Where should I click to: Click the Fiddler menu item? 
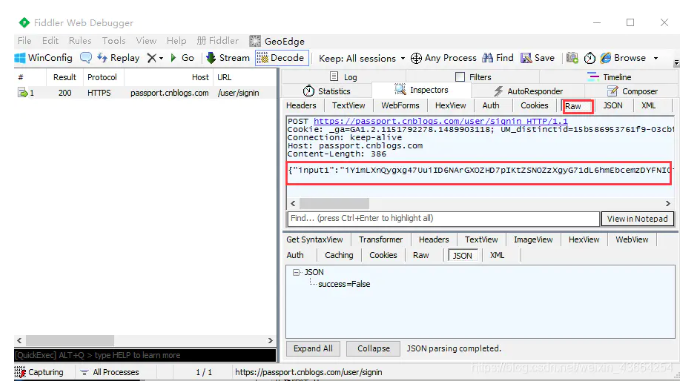pyautogui.click(x=218, y=41)
